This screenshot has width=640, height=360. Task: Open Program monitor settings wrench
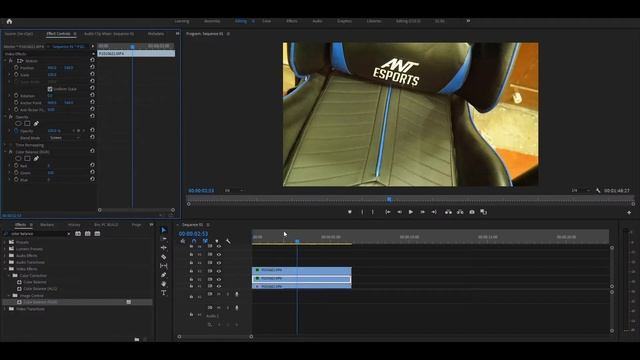pyautogui.click(x=598, y=191)
